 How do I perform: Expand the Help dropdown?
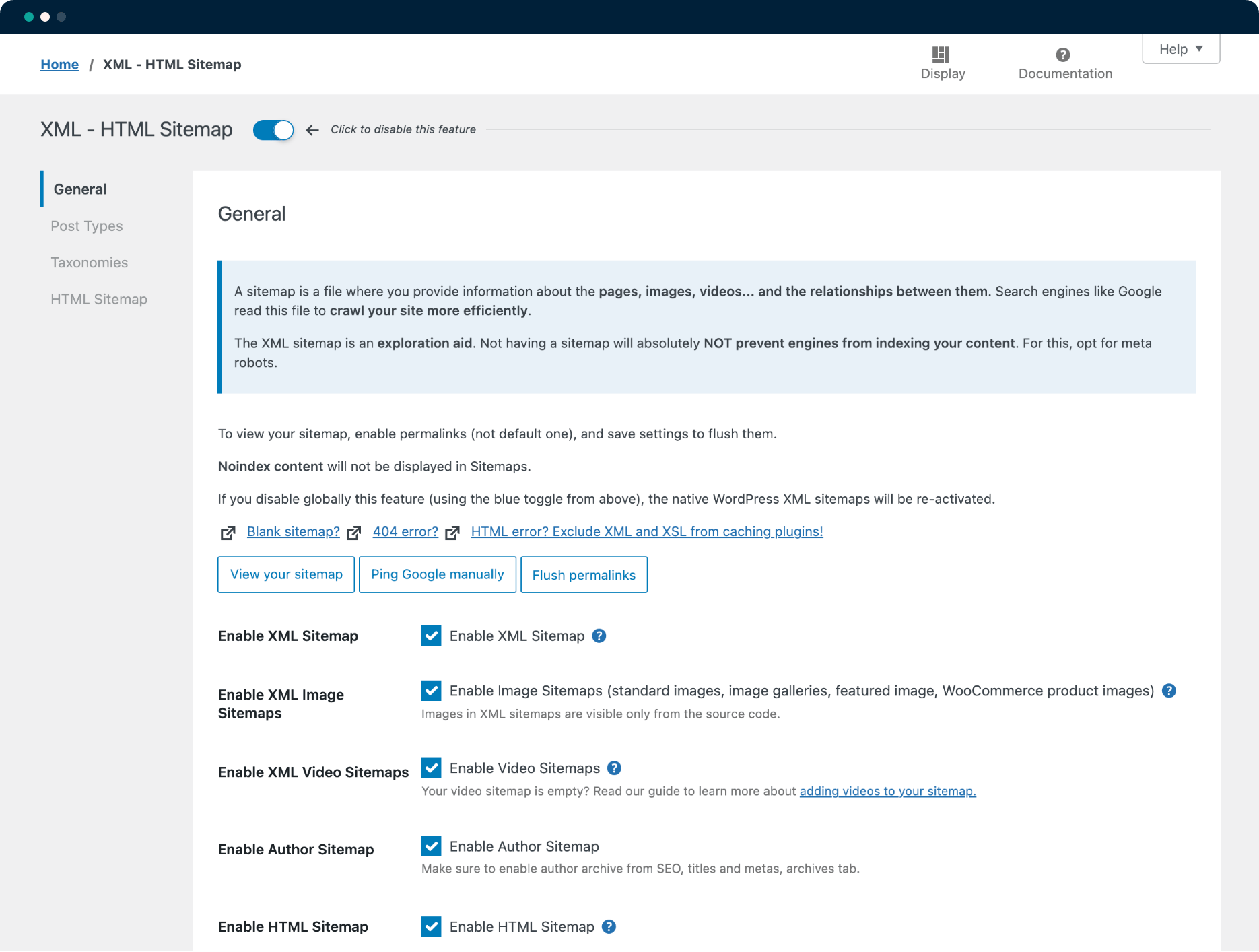[x=1180, y=49]
